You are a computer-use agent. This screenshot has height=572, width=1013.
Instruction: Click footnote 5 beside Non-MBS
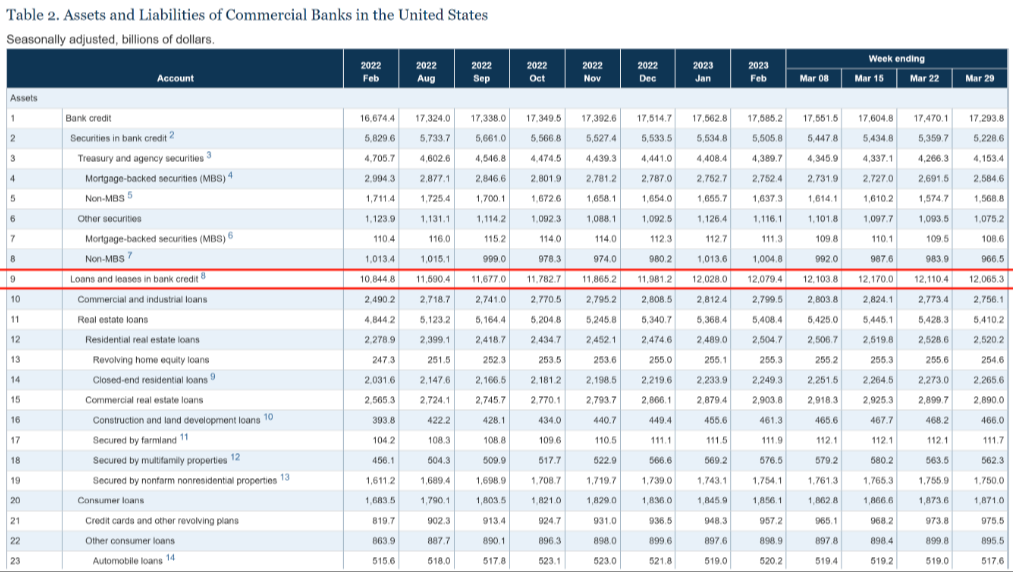coord(128,195)
